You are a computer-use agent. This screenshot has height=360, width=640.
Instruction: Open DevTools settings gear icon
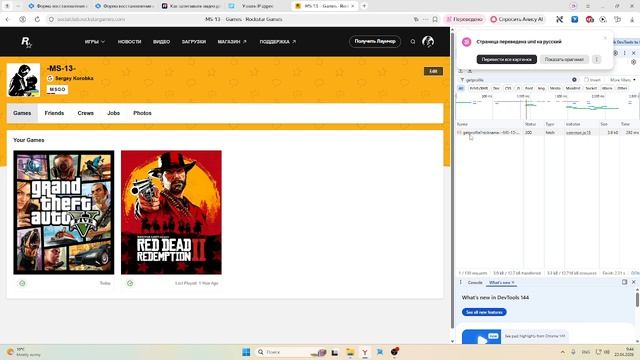616,53
